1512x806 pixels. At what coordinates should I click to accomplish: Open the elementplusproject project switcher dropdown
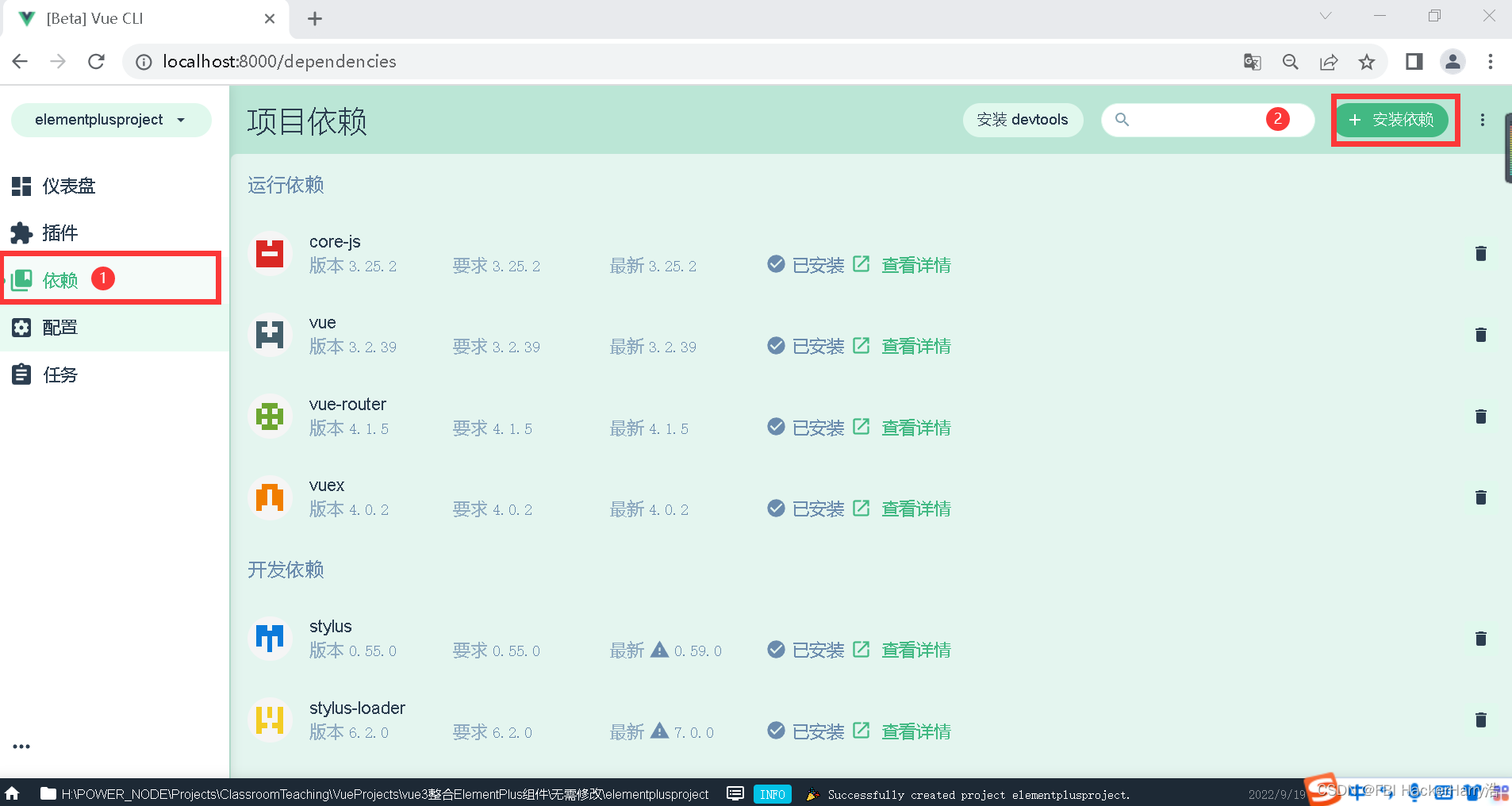pos(110,120)
